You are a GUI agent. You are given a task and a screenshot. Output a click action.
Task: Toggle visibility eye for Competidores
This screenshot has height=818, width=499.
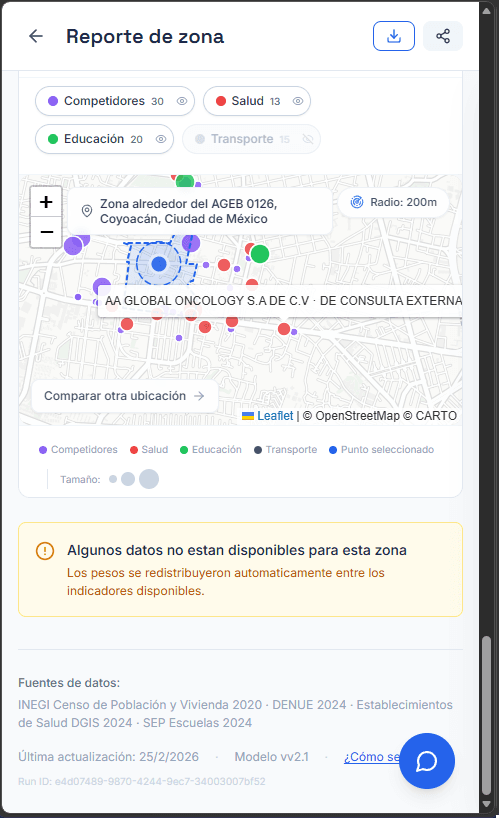(181, 101)
